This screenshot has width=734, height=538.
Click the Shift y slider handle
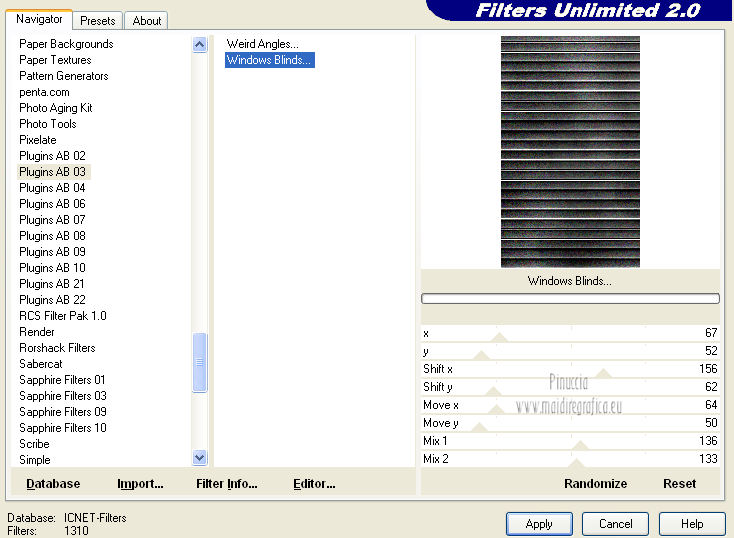pyautogui.click(x=492, y=391)
